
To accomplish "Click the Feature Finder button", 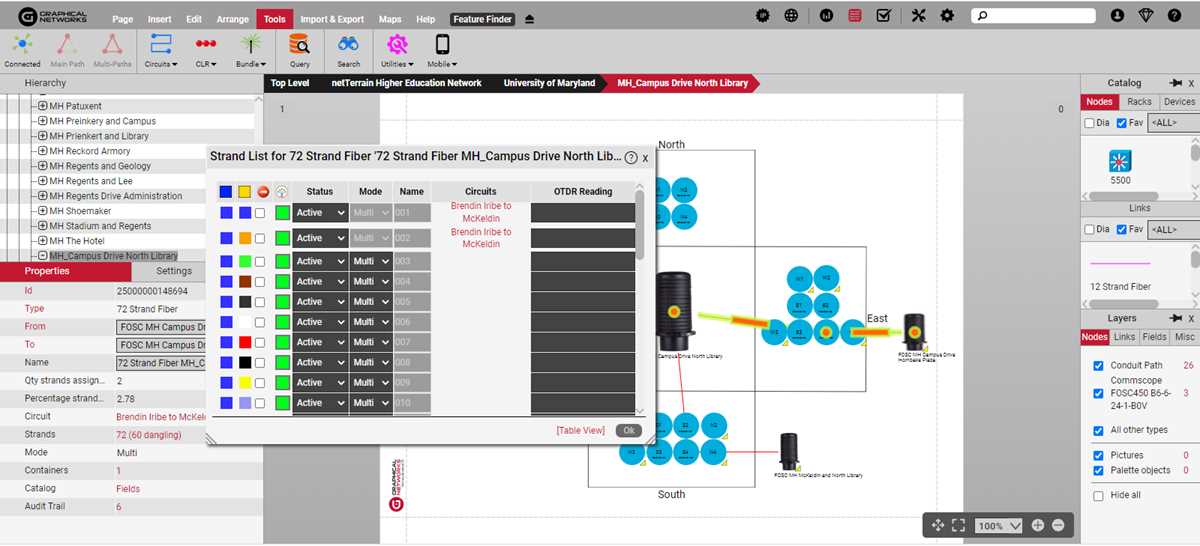I will (483, 19).
